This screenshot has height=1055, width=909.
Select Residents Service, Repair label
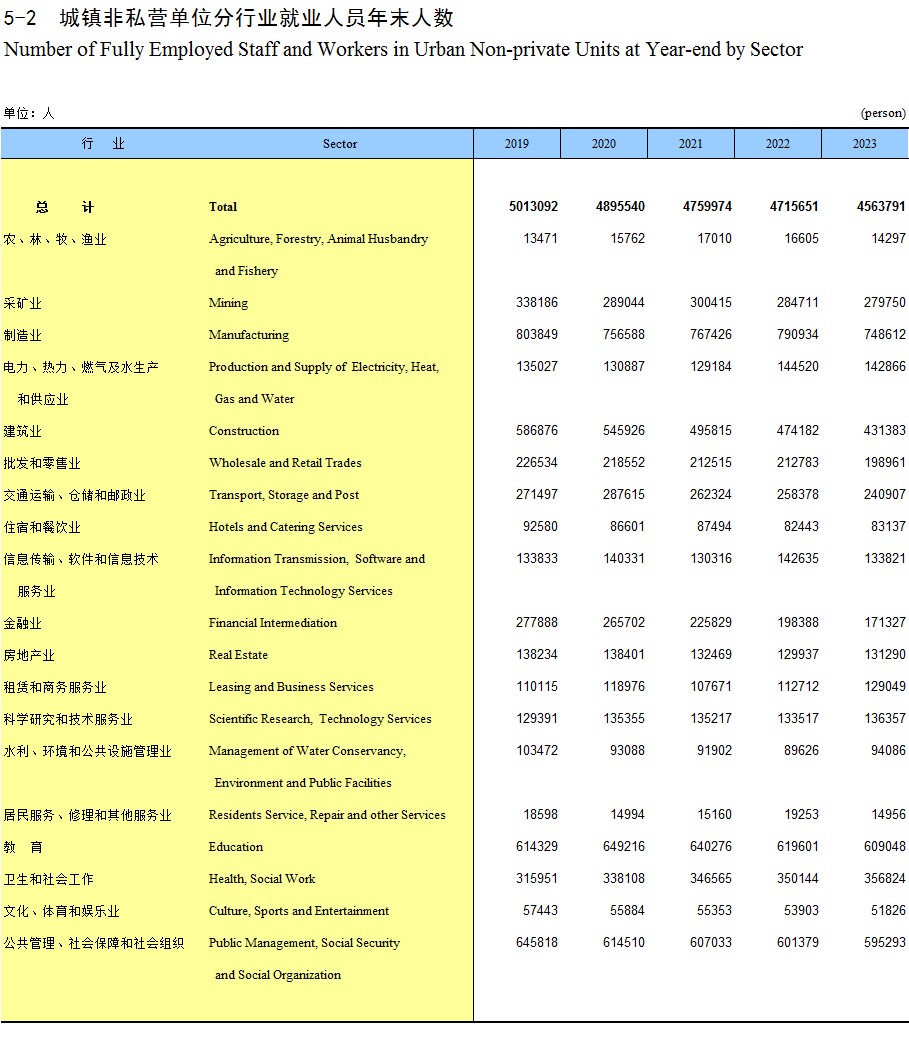click(x=327, y=815)
